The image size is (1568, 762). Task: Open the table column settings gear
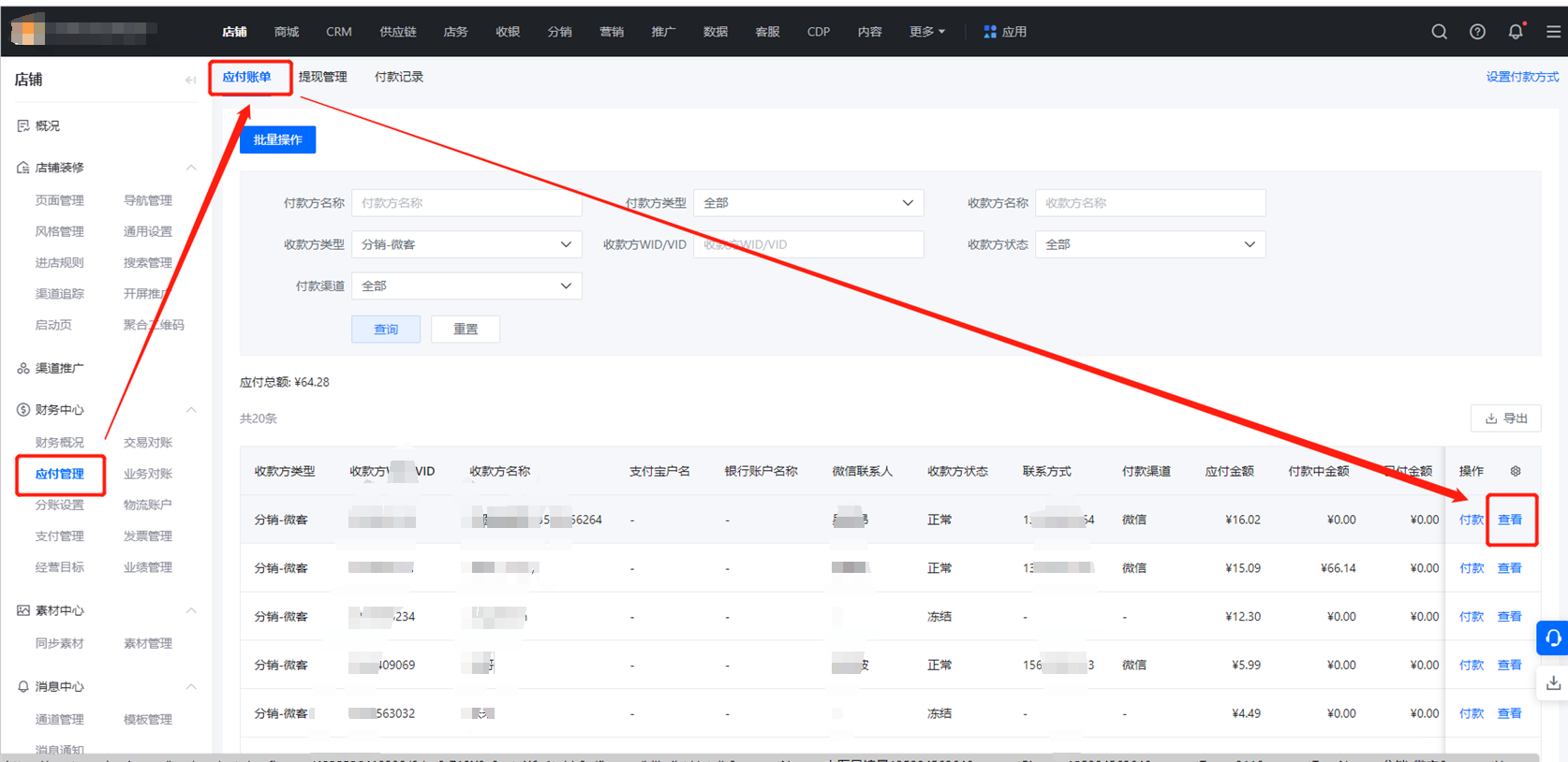click(x=1516, y=471)
